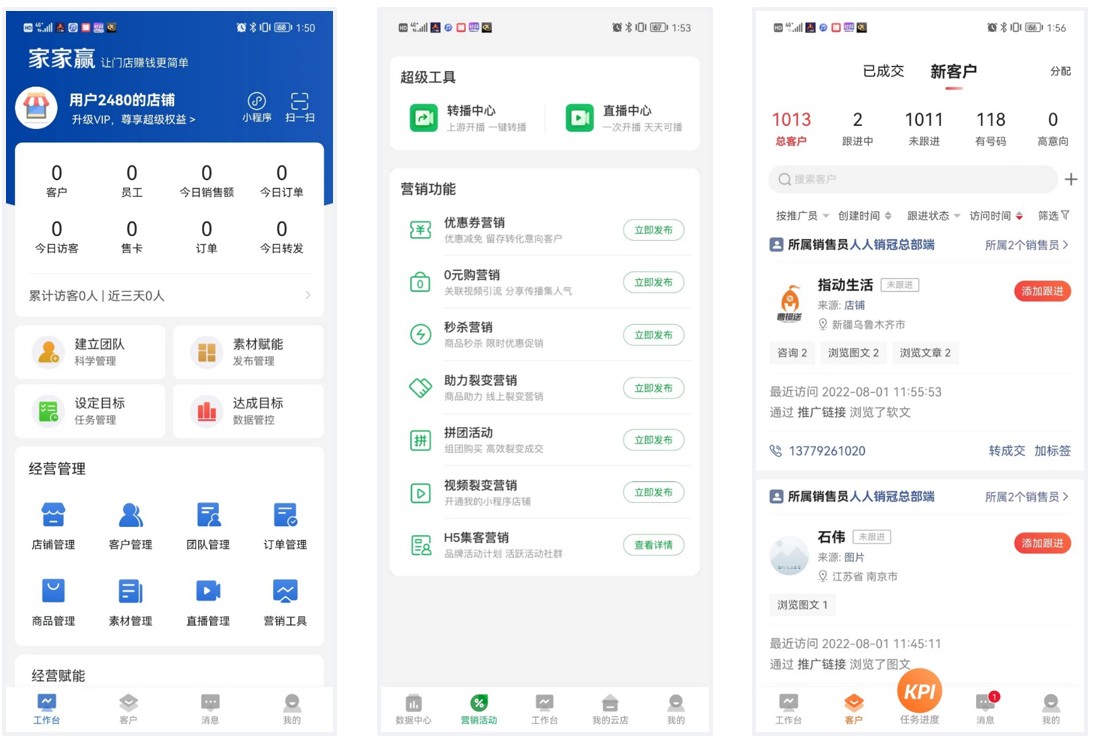Select 1011 未跟进 count filter
This screenshot has height=742, width=1098.
(x=924, y=128)
